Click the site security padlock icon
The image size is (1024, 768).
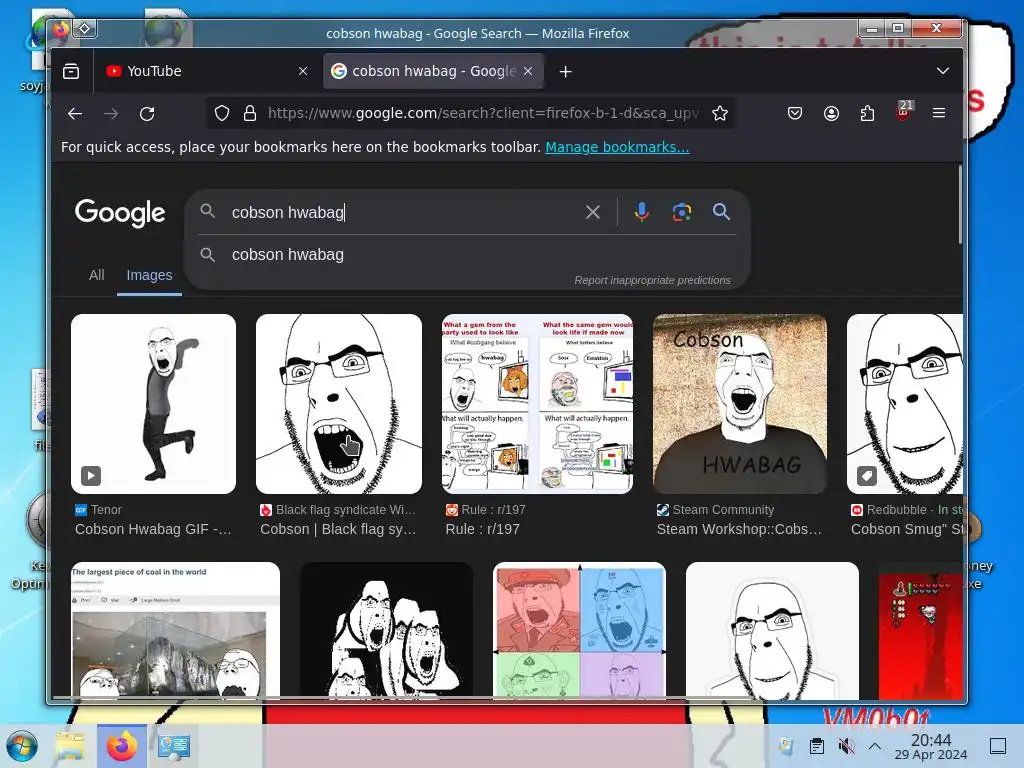(x=250, y=114)
